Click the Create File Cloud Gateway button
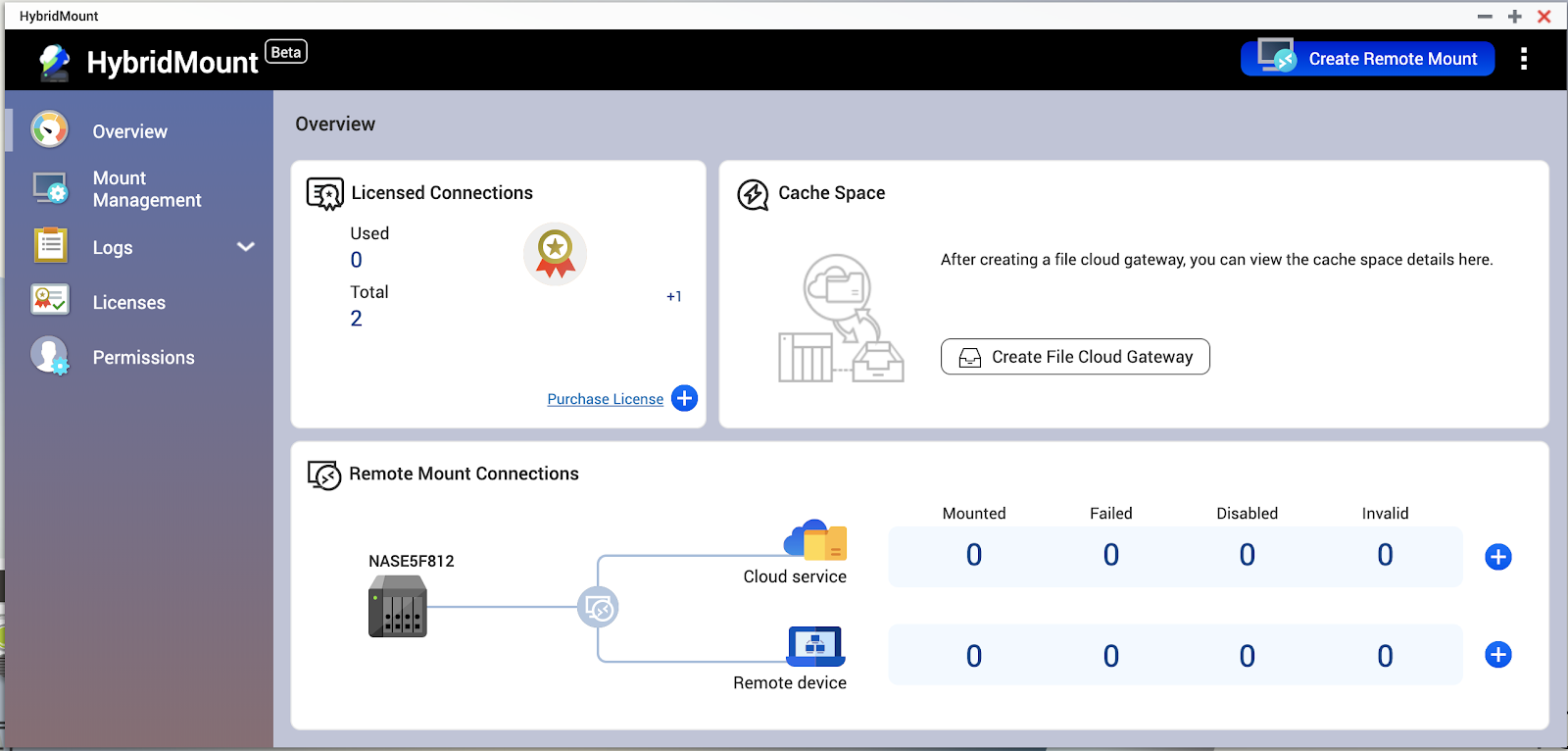1568x751 pixels. pyautogui.click(x=1075, y=357)
